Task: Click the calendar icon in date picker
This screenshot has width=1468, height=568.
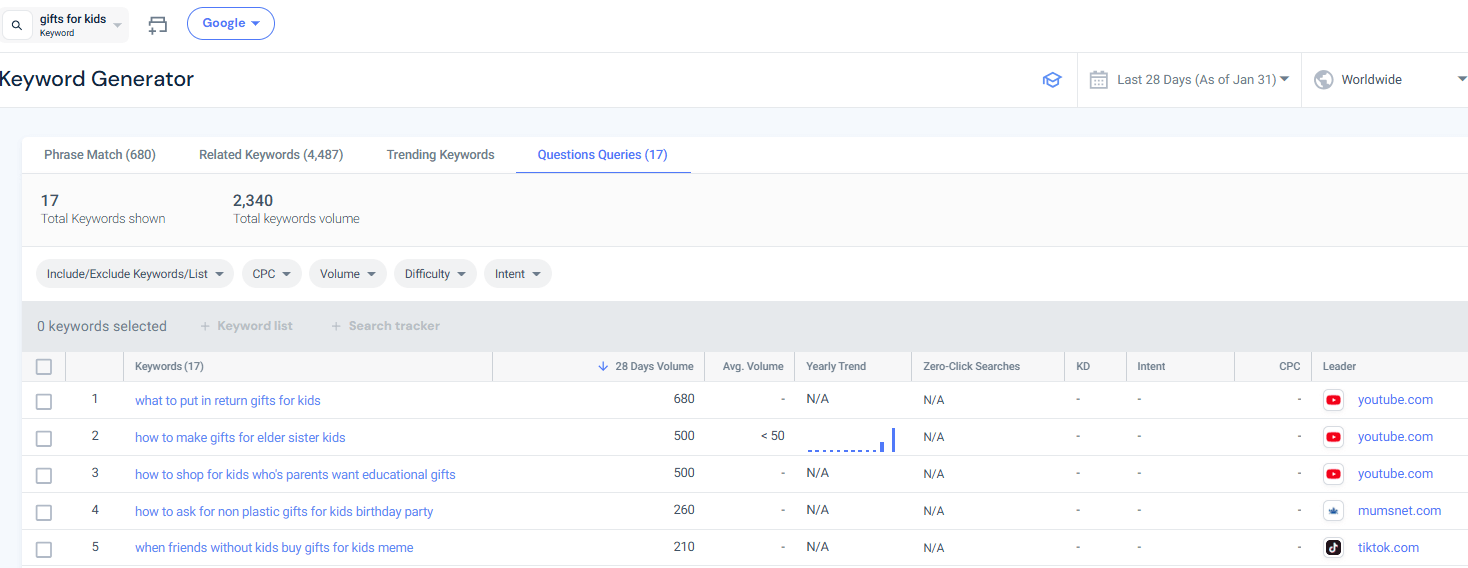Action: coord(1098,80)
